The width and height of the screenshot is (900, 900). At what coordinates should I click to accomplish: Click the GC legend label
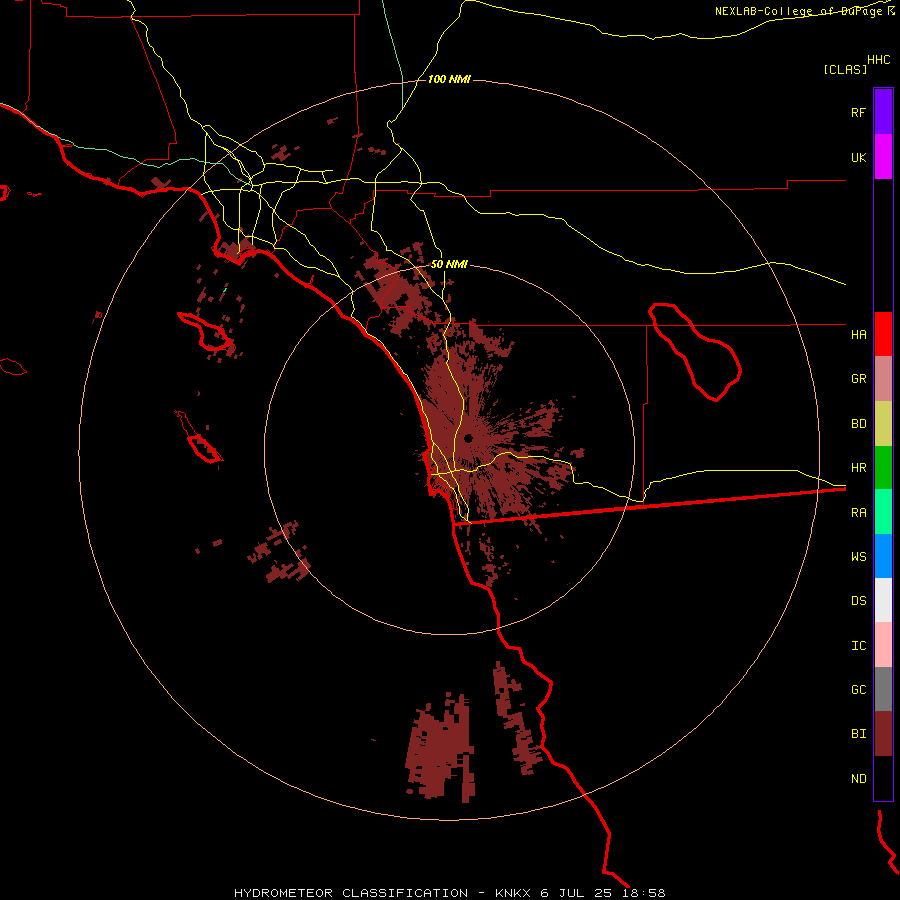[x=858, y=689]
